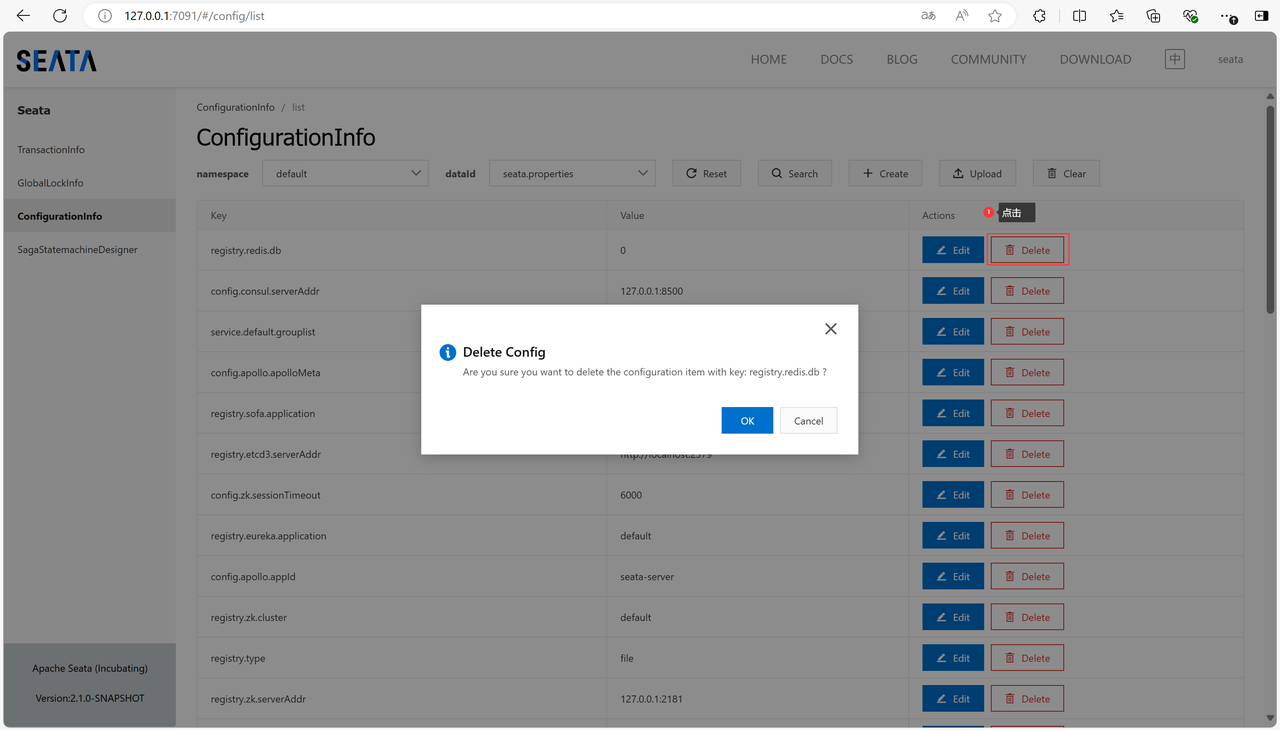The image size is (1280, 730).
Task: Expand the dataId seata.properties dropdown
Action: click(x=572, y=173)
